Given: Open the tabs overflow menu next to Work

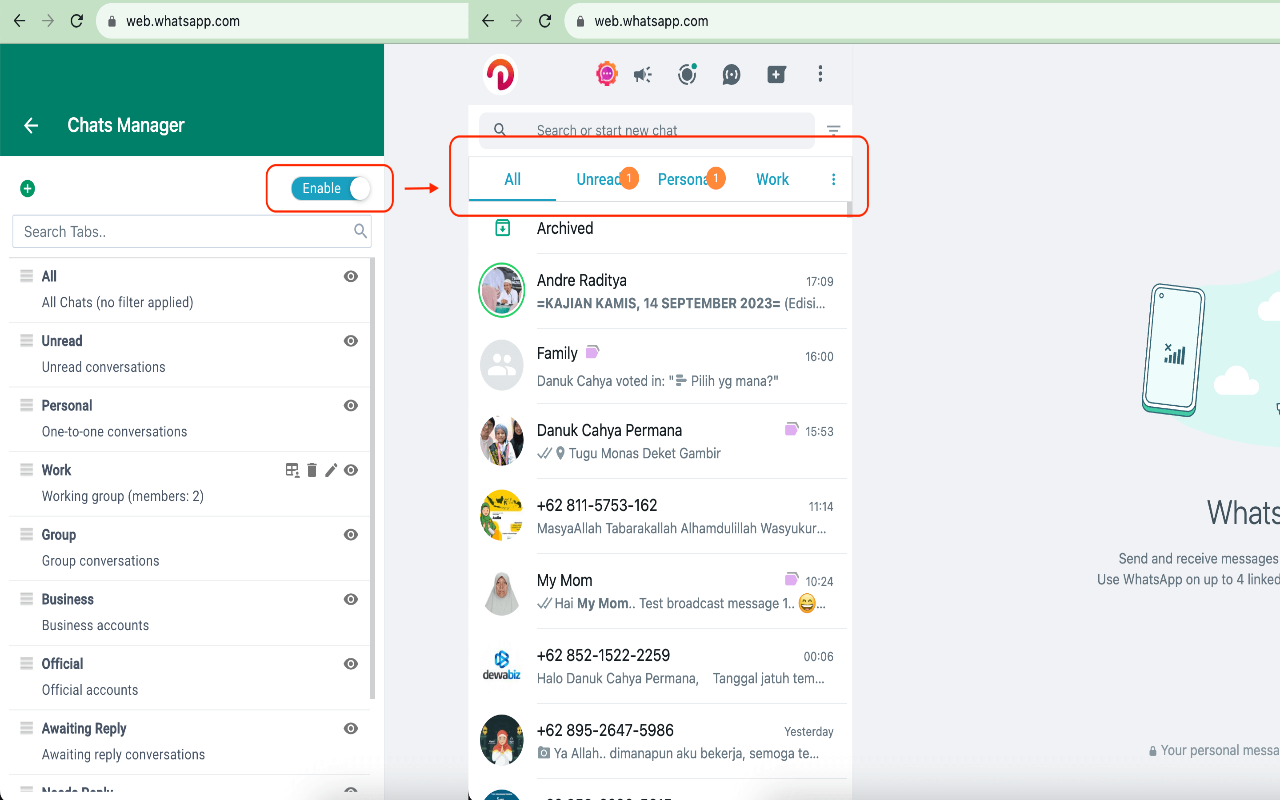Looking at the screenshot, I should pyautogui.click(x=833, y=179).
